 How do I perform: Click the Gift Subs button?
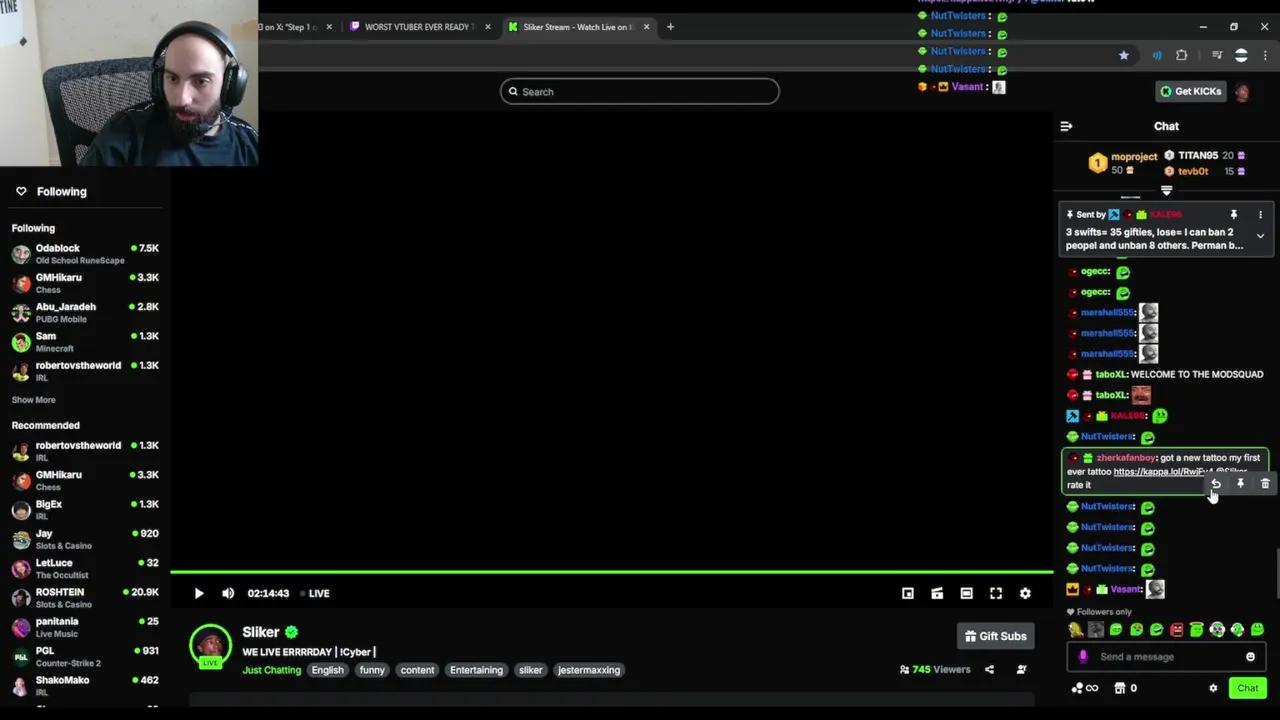coord(995,636)
